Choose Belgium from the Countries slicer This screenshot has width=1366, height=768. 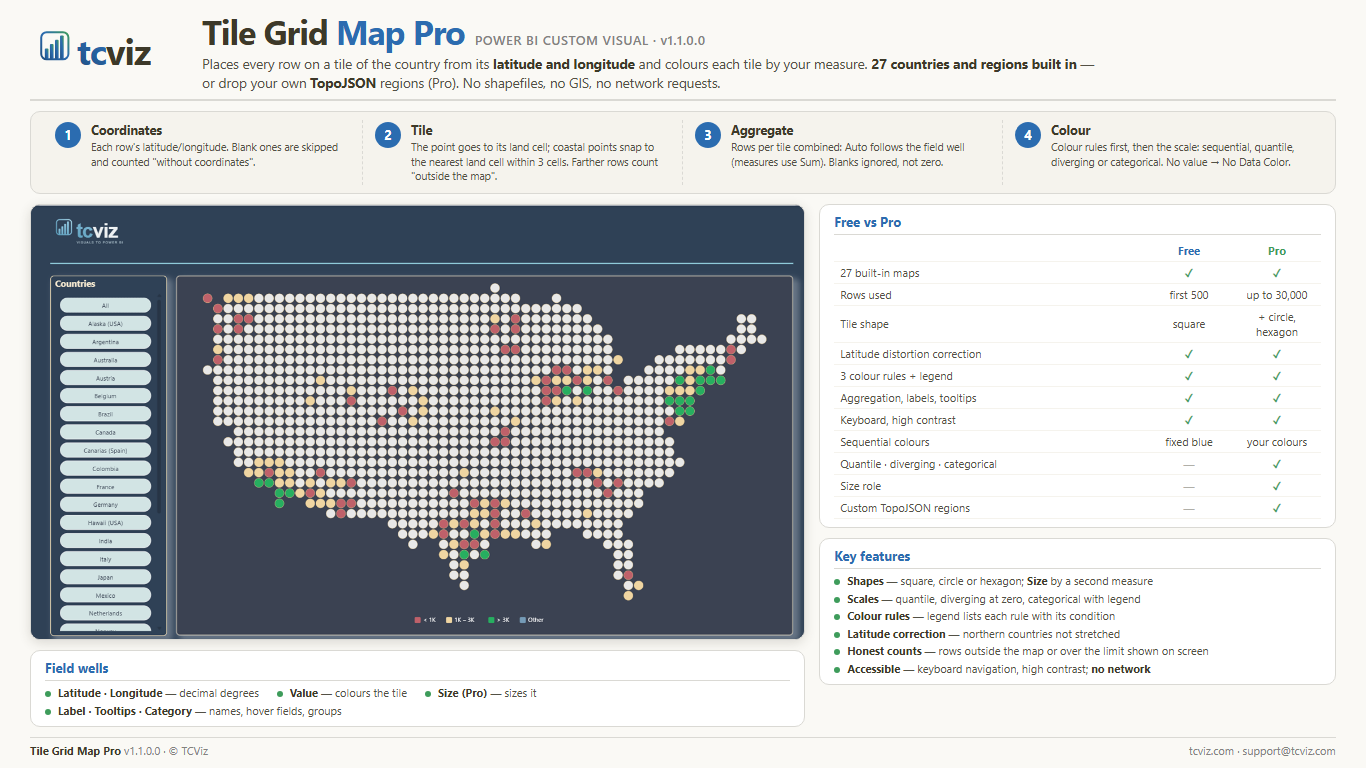105,396
